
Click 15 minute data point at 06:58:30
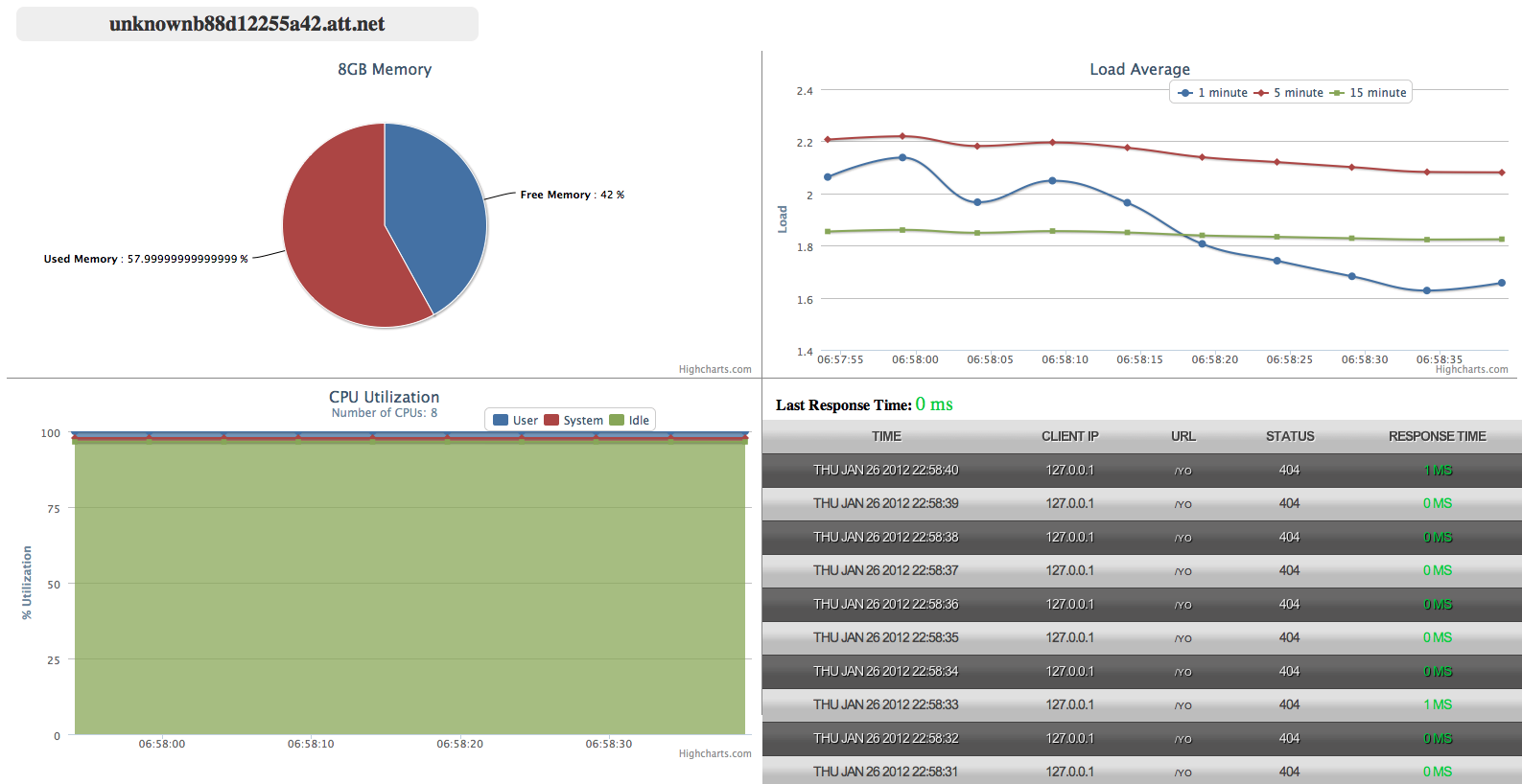point(1352,238)
